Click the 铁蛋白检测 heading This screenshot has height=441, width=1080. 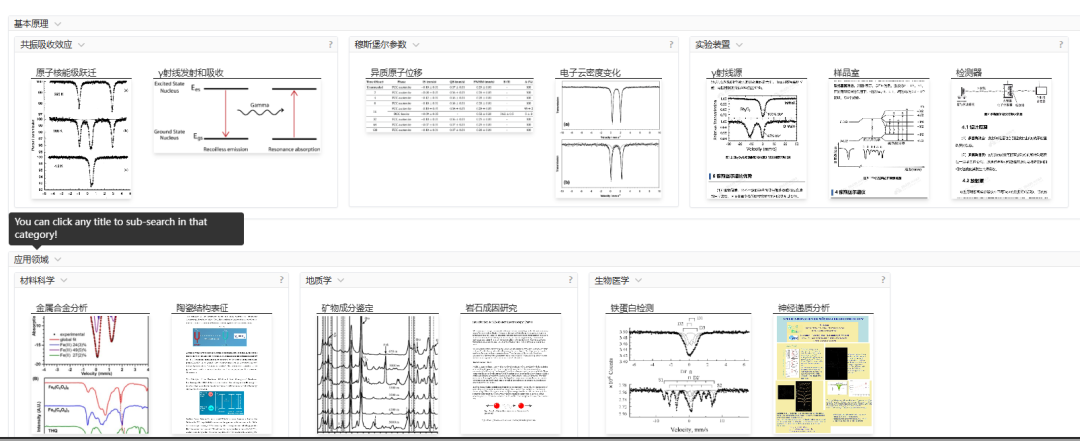pos(632,308)
